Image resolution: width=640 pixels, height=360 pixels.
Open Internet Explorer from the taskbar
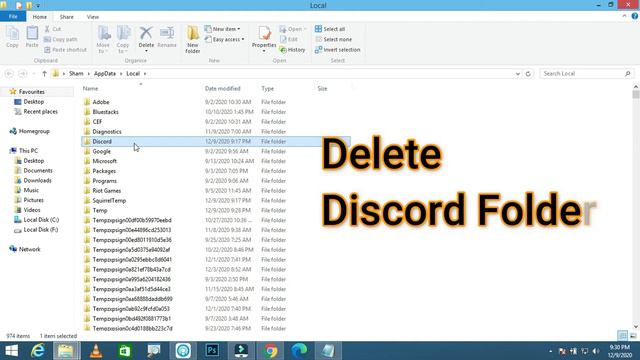point(38,351)
